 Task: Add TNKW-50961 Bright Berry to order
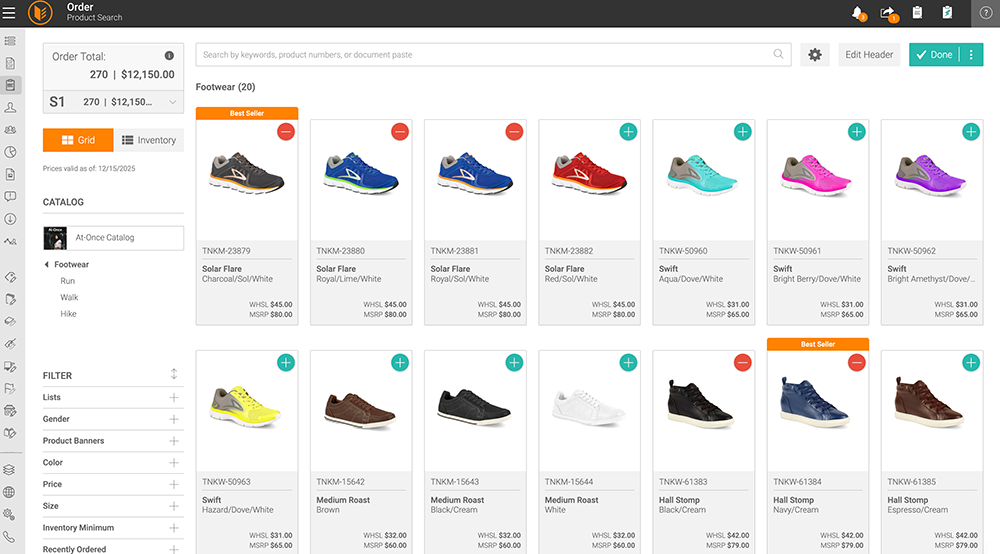(857, 132)
